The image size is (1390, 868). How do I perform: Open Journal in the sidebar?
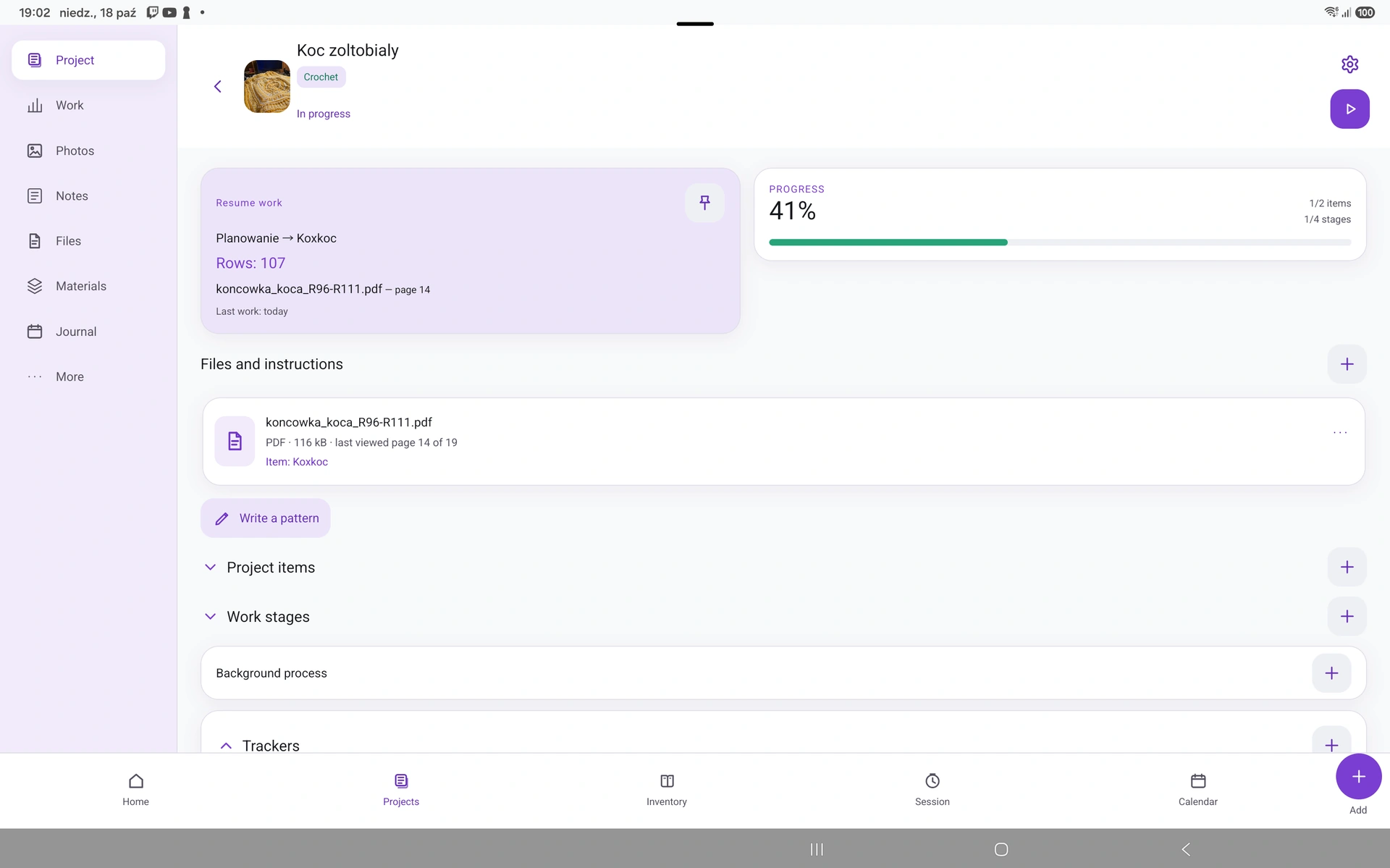pos(88,332)
